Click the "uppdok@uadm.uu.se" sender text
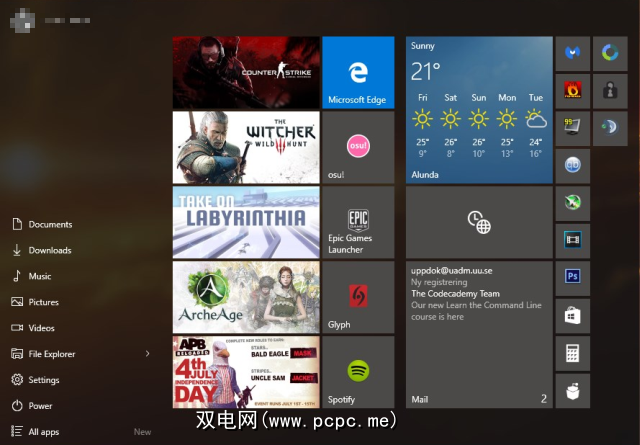The width and height of the screenshot is (640, 445). (x=451, y=271)
